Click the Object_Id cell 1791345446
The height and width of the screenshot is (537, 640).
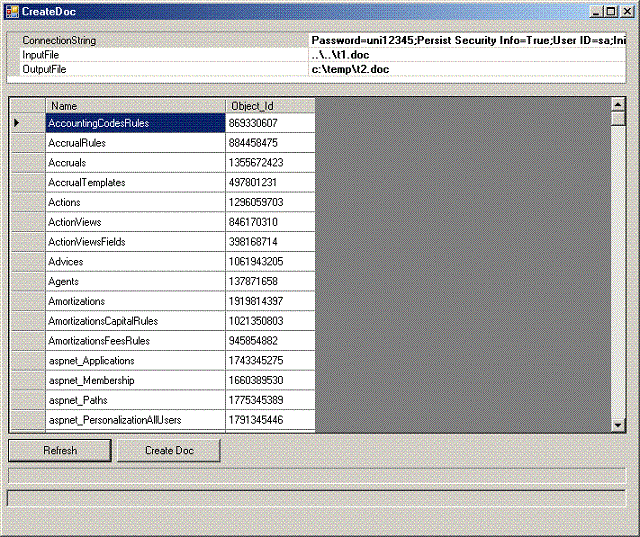click(270, 420)
